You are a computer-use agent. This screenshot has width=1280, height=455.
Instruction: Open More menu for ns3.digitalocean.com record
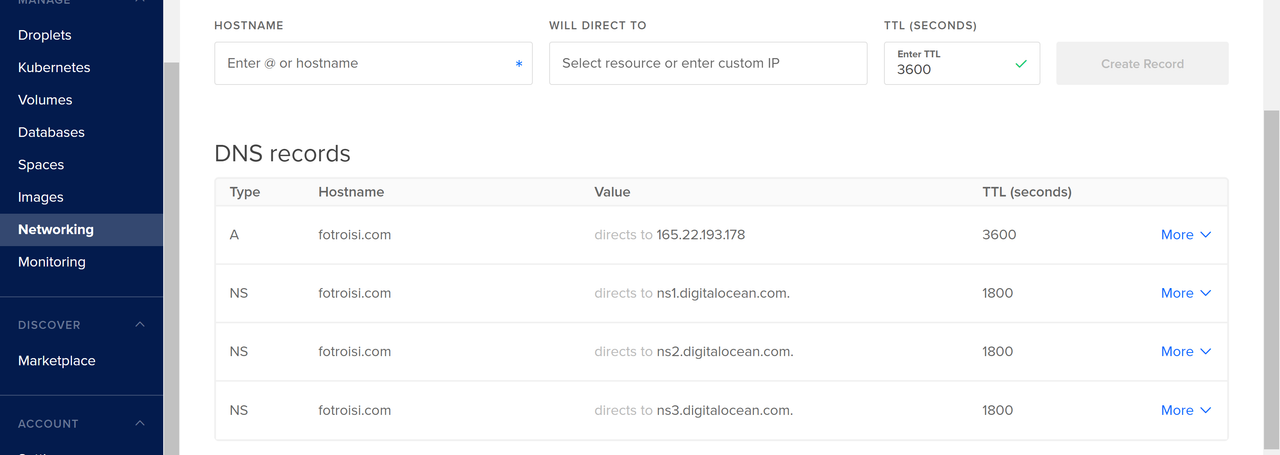click(1186, 410)
